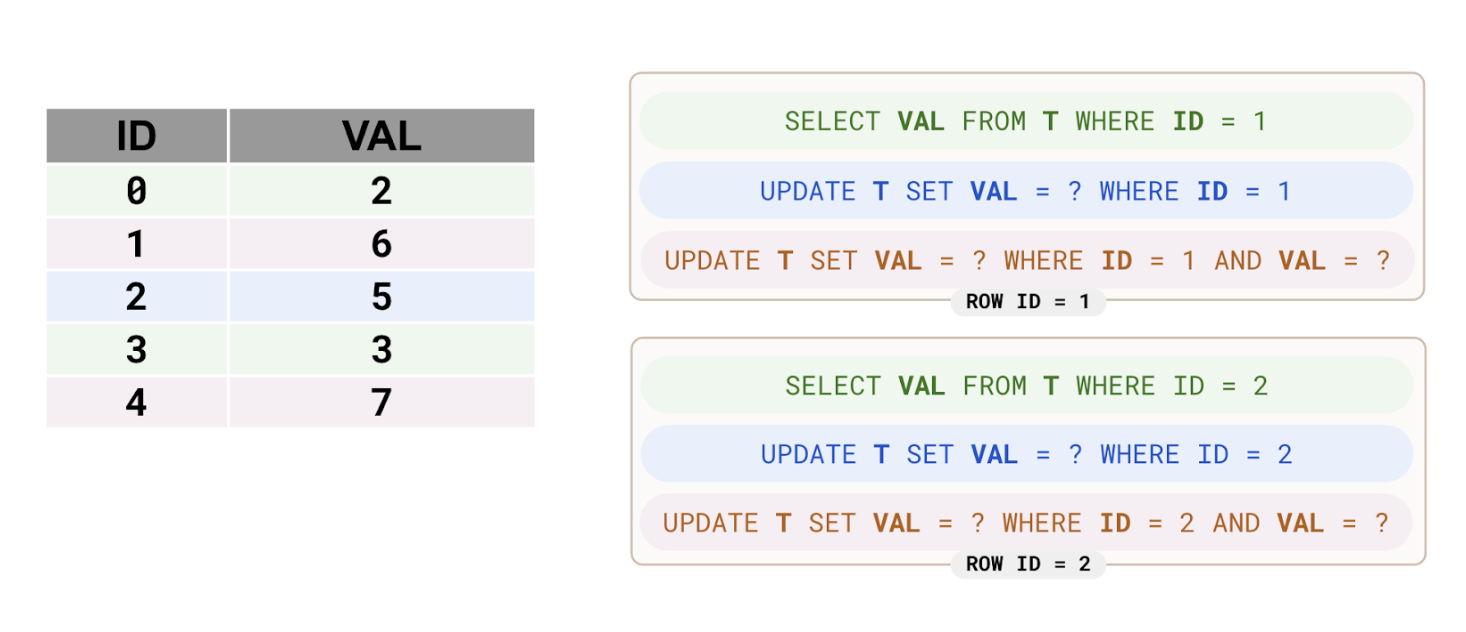Click the SELECT statement for ID = 1
1466x632 pixels.
pos(1026,122)
